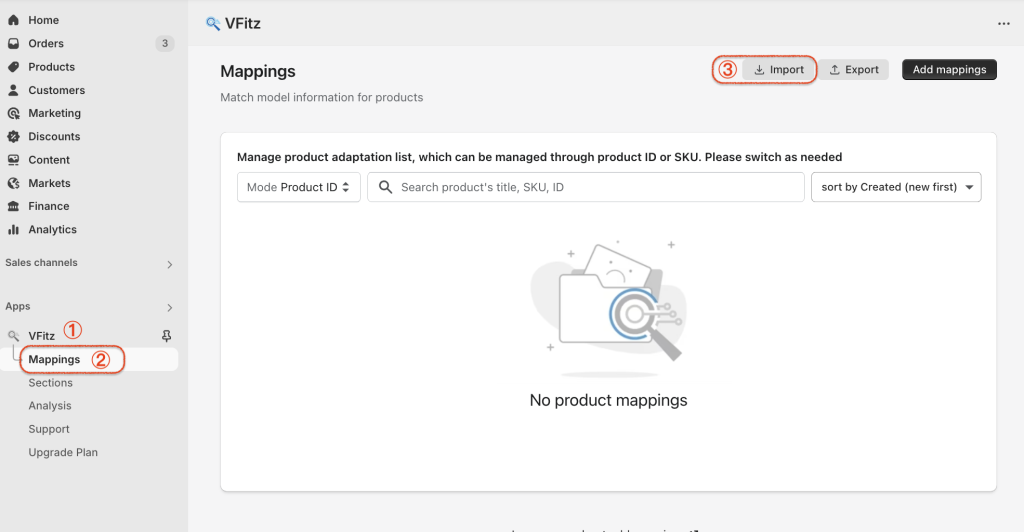Screen dimensions: 1024x532
Task: Click the Discounts badge icon
Action: click(13, 136)
